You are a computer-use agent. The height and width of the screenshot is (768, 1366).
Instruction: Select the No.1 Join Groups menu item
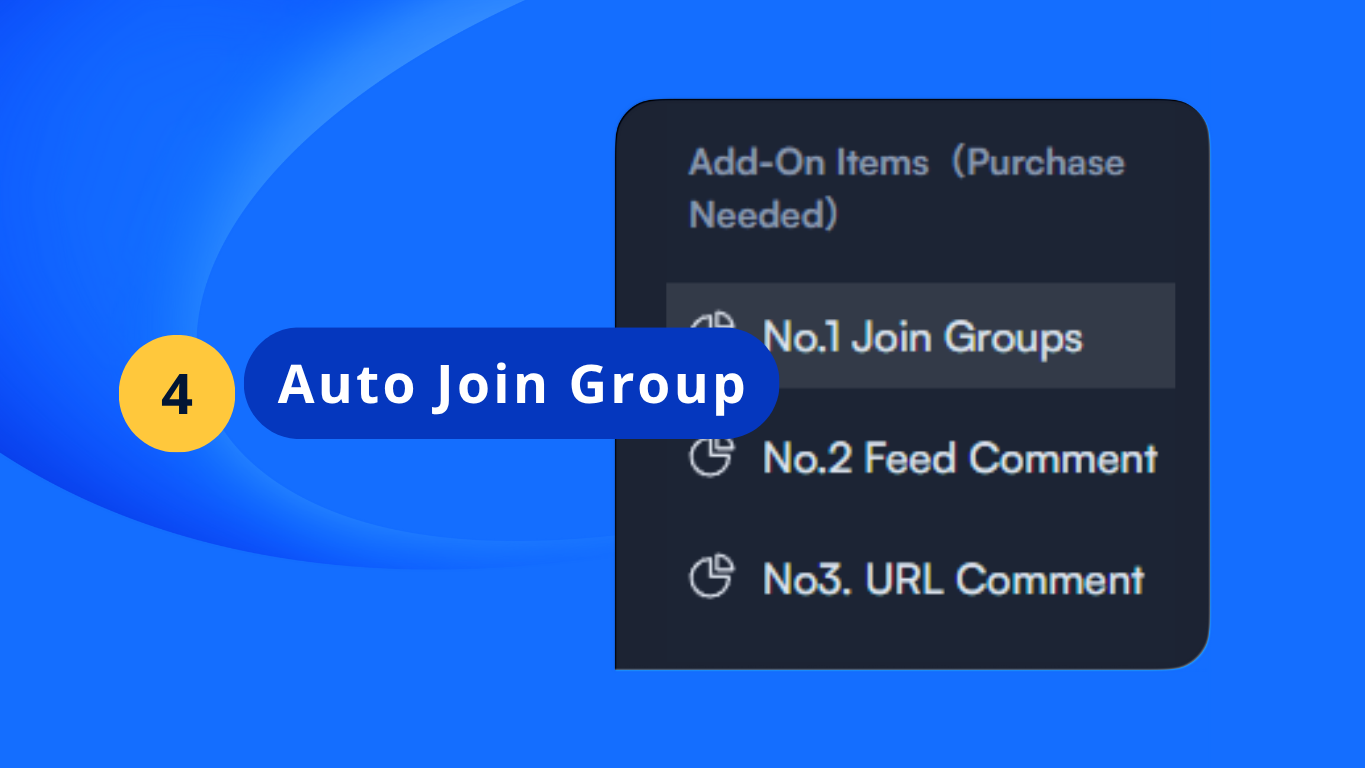(x=922, y=337)
